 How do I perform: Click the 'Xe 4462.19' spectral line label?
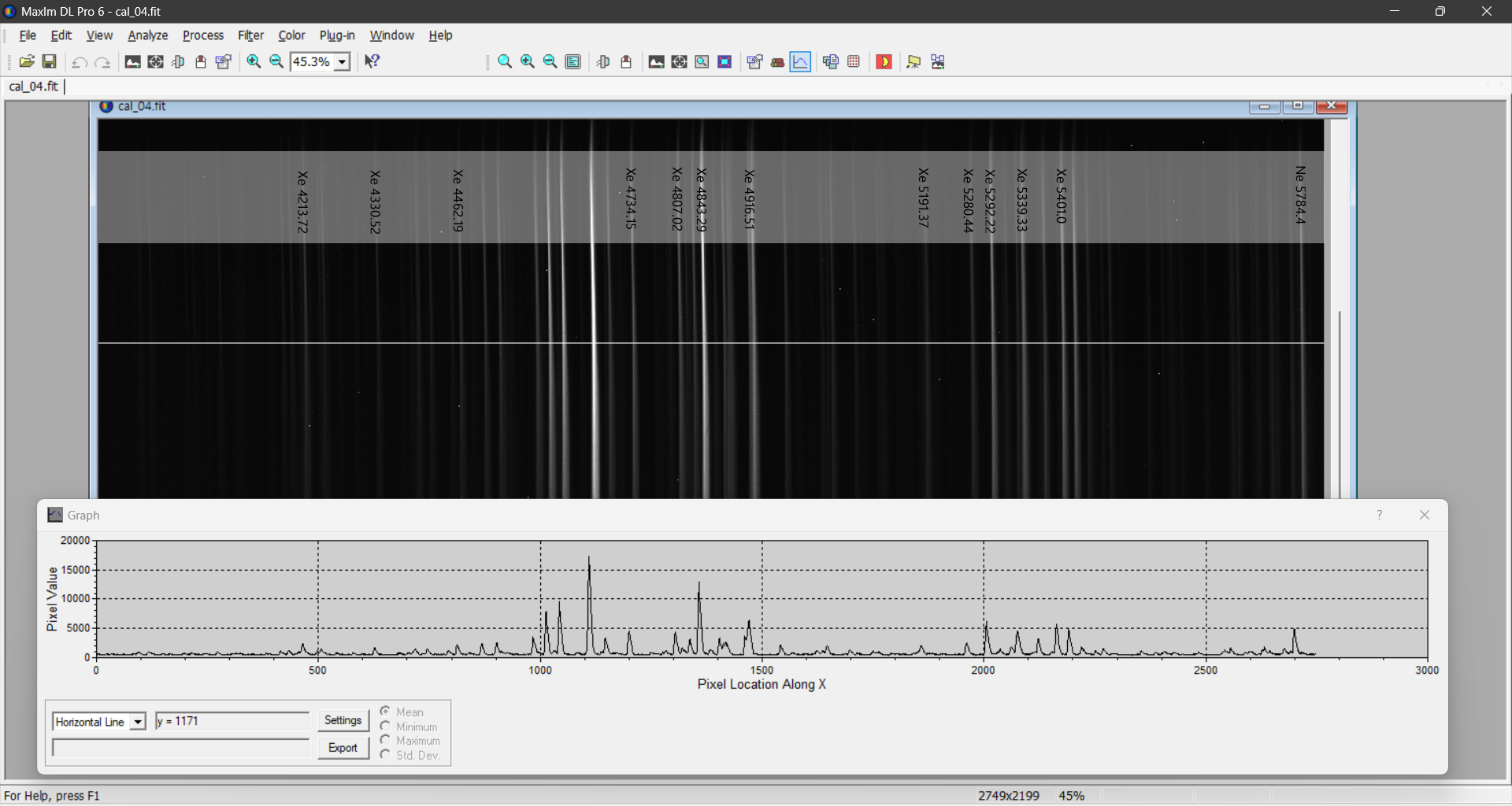click(x=458, y=201)
